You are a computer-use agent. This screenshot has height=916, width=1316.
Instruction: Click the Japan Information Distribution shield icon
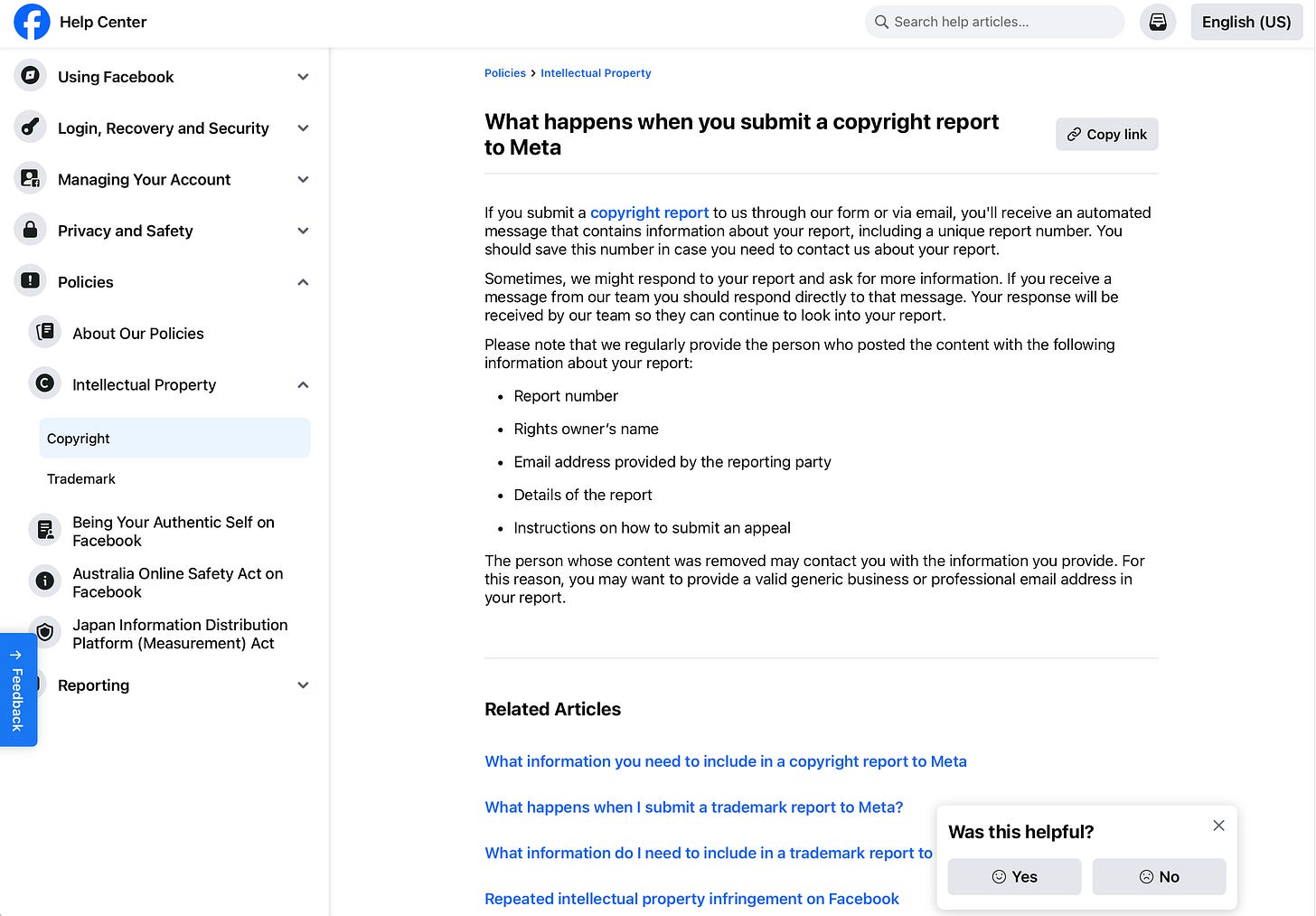click(45, 633)
